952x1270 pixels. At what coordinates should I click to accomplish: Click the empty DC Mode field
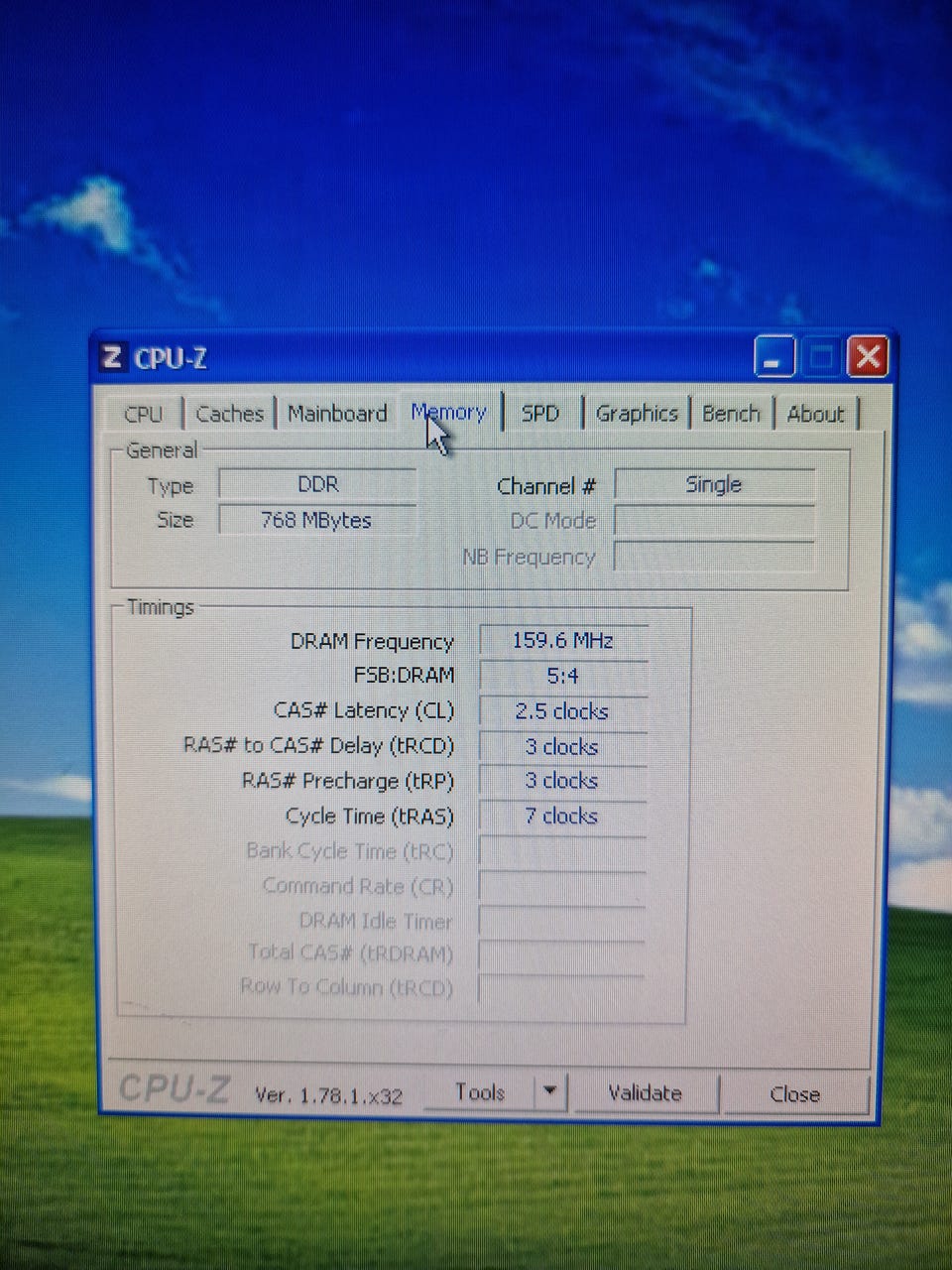[x=714, y=520]
